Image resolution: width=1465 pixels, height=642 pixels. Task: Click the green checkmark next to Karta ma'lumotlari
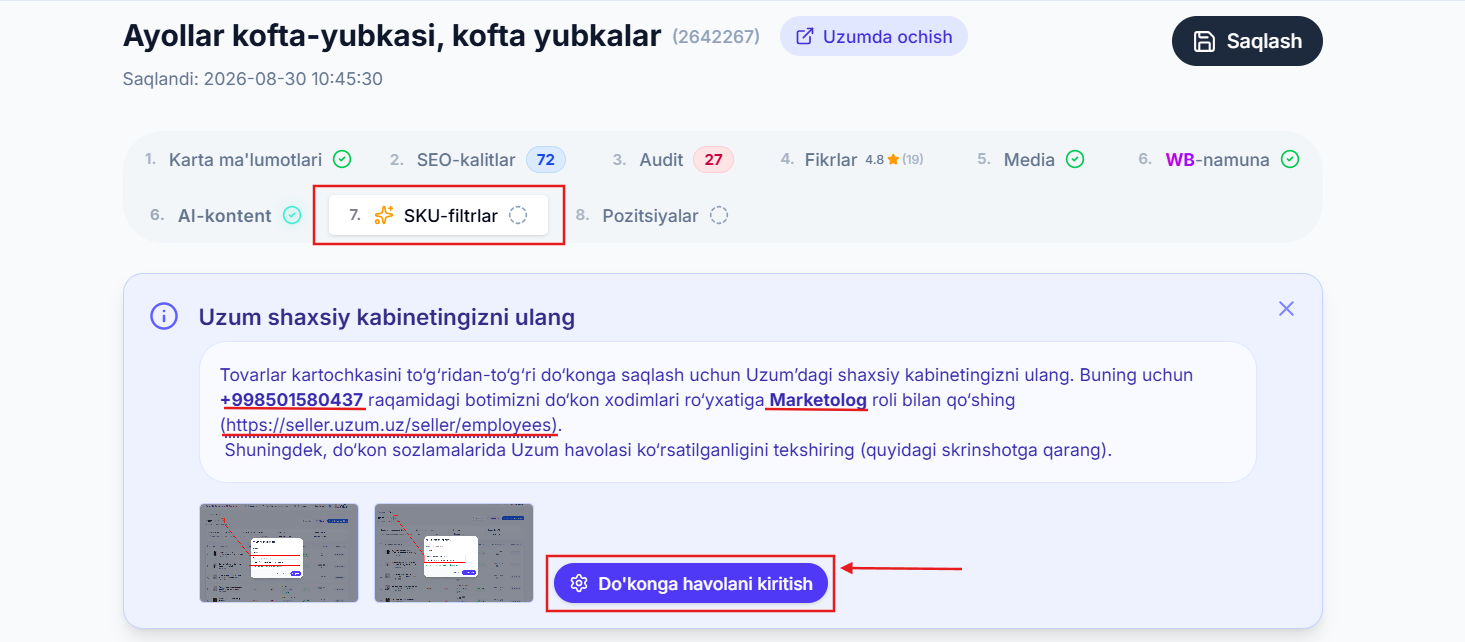click(x=342, y=159)
